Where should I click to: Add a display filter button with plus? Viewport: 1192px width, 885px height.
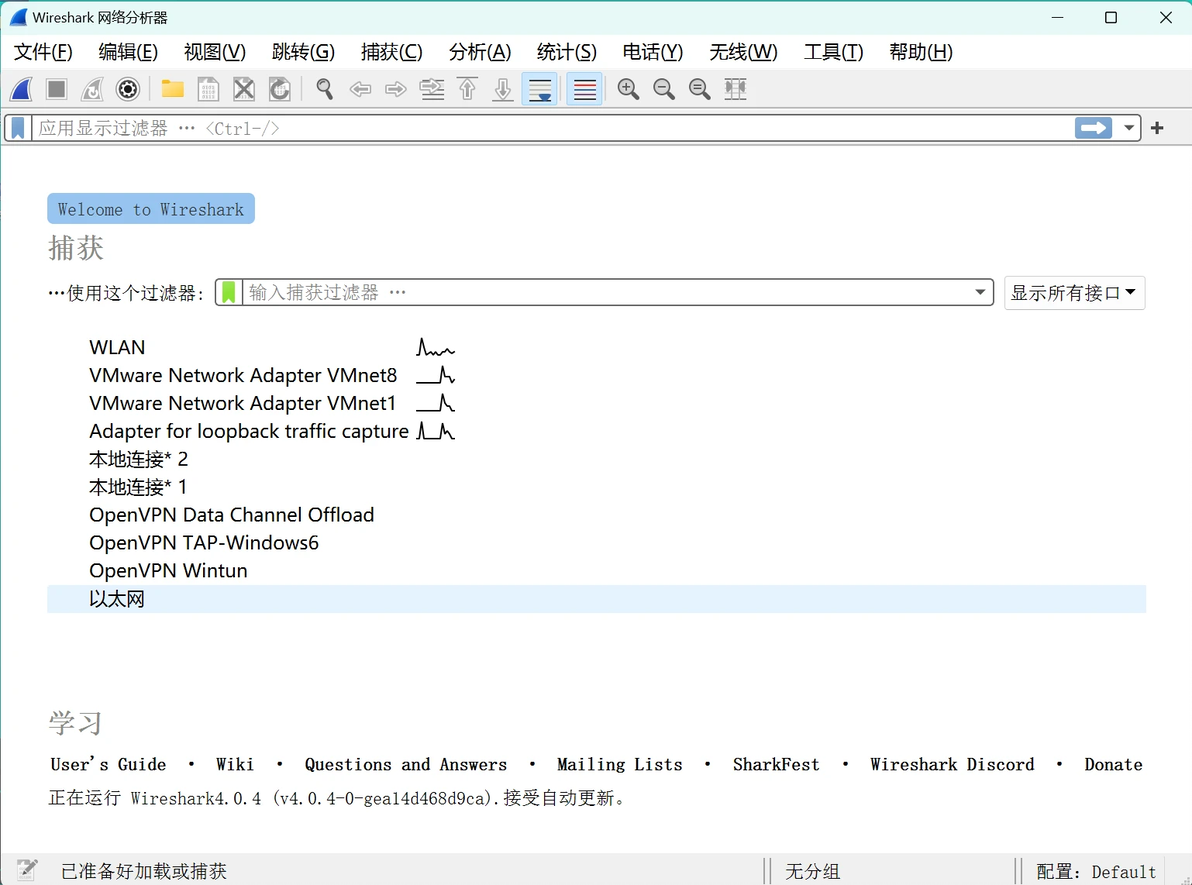[x=1157, y=128]
